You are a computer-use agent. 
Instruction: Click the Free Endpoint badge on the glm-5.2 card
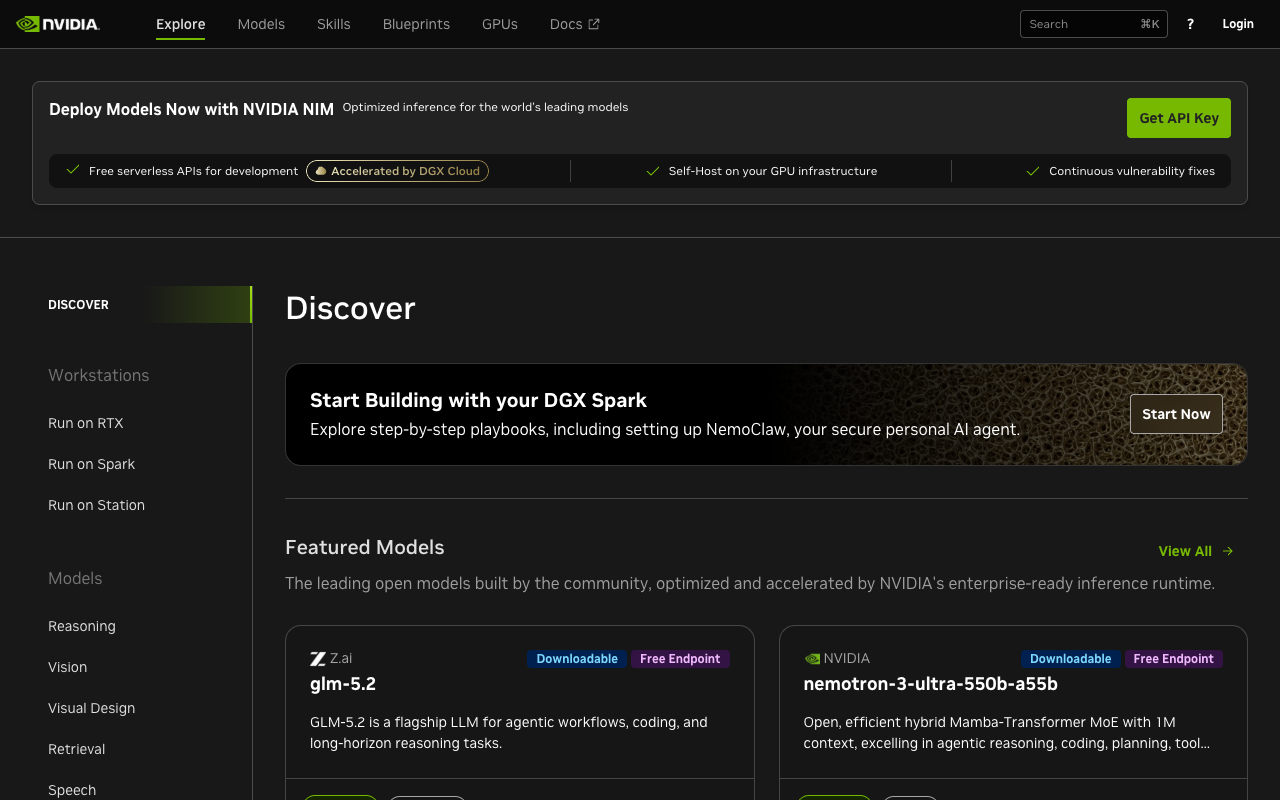(x=680, y=659)
